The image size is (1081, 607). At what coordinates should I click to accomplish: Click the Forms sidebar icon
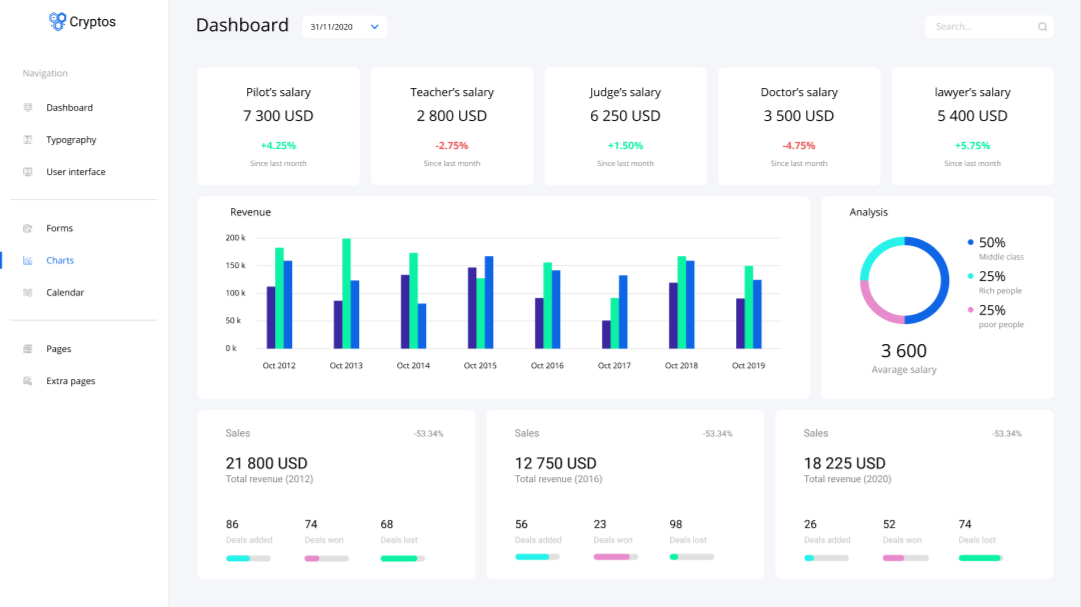pyautogui.click(x=28, y=228)
